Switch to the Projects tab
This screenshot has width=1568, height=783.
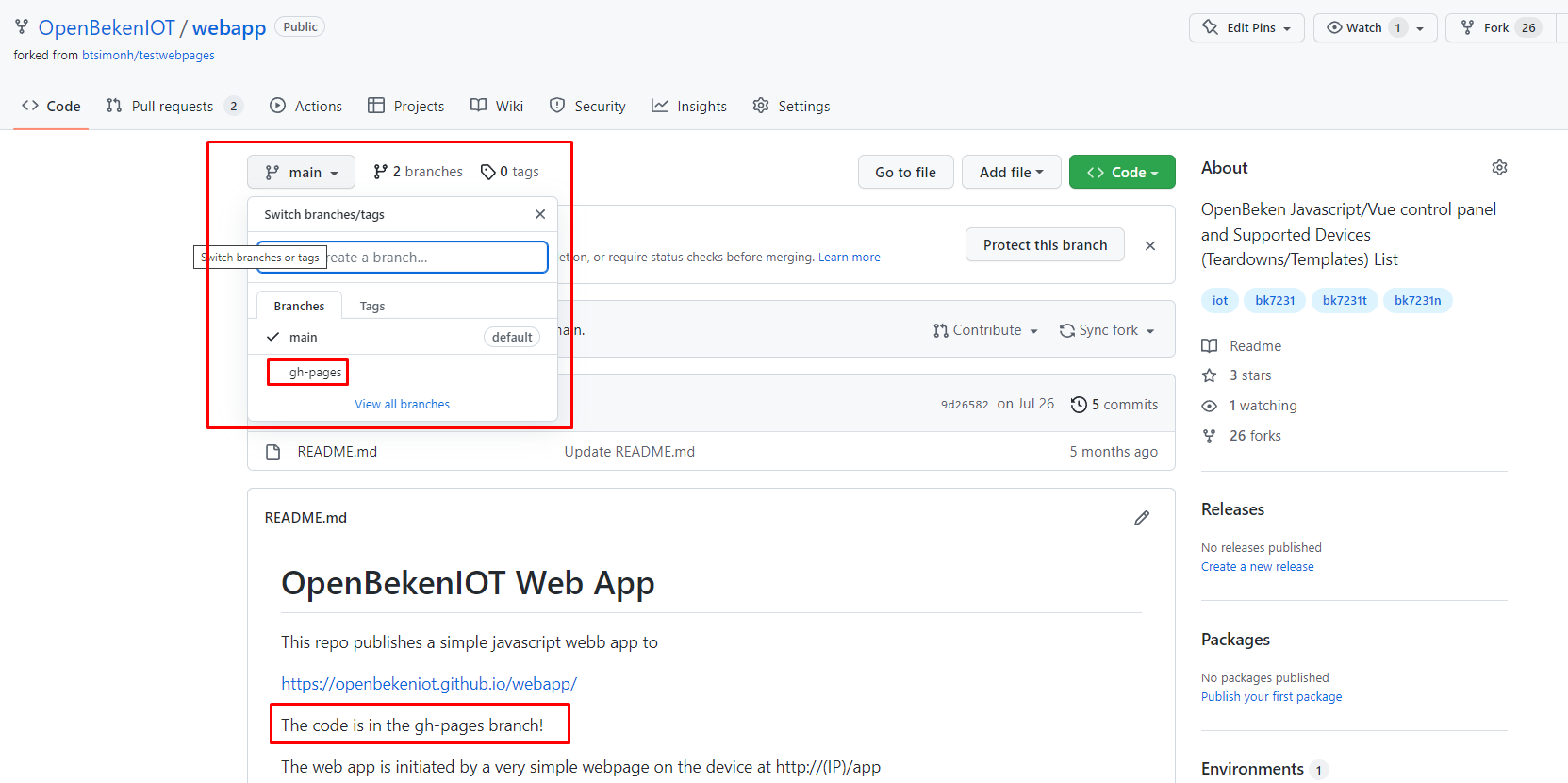tap(405, 106)
